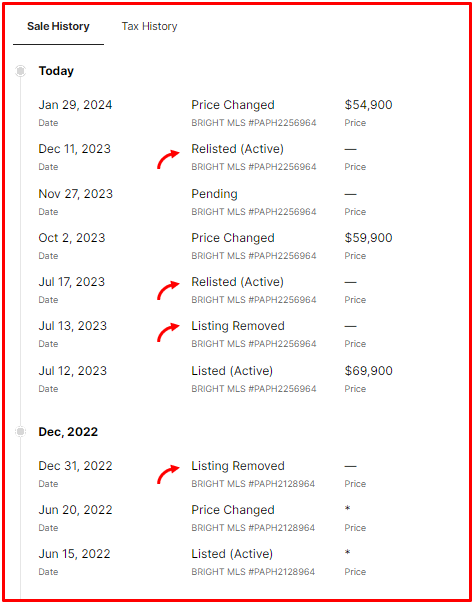Click the Today section heading
This screenshot has height=606, width=476.
56,71
